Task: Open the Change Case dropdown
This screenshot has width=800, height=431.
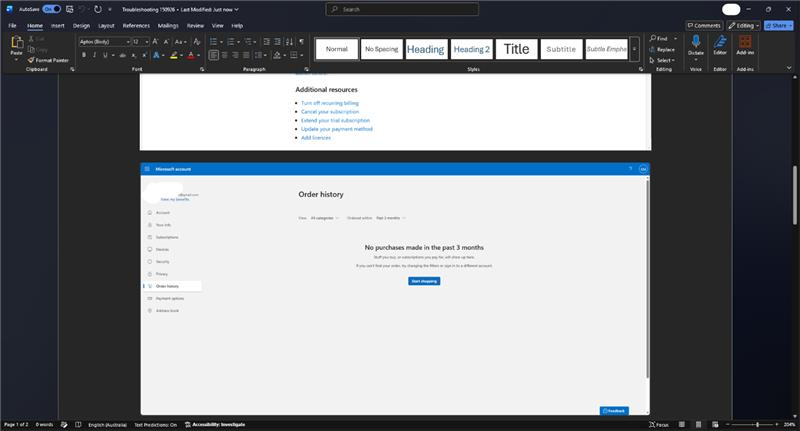Action: point(180,42)
